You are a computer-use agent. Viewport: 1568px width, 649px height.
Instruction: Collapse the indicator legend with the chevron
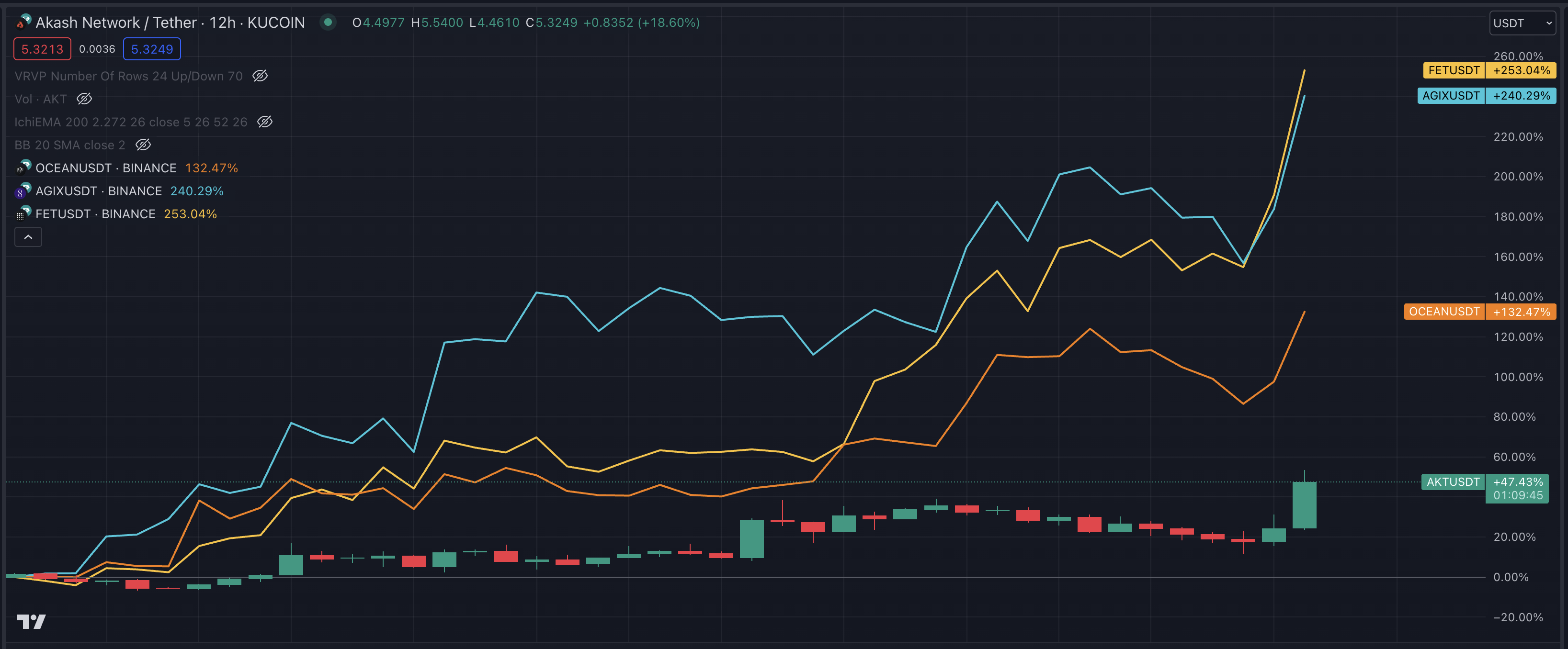(28, 237)
